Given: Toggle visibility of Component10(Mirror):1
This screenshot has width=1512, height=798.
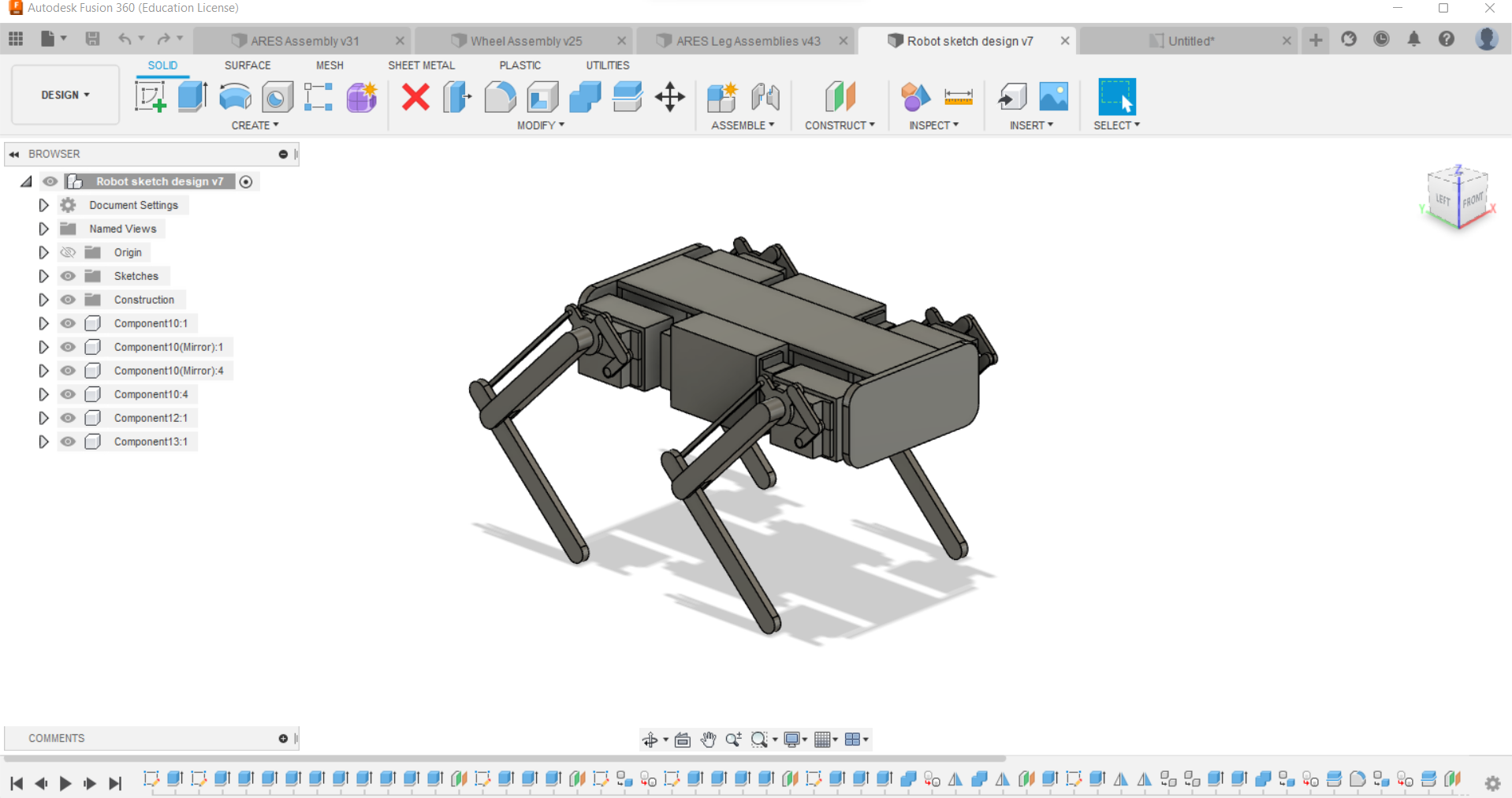Looking at the screenshot, I should tap(68, 347).
